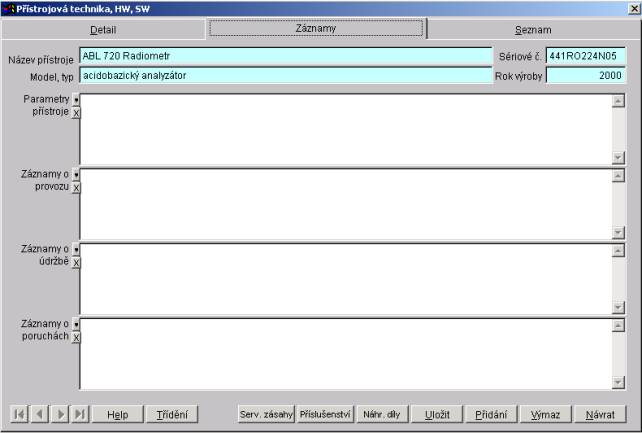This screenshot has width=642, height=433.
Task: Open Serv. zásahy records
Action: pyautogui.click(x=266, y=414)
